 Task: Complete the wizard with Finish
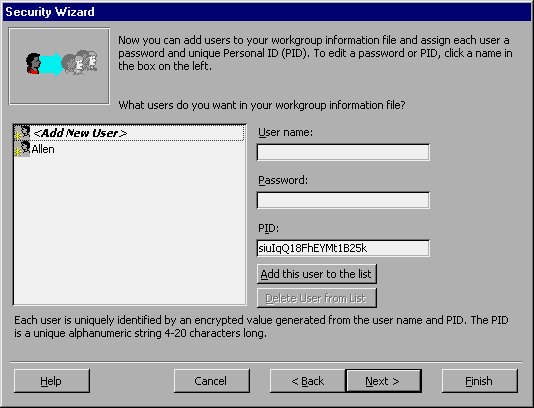(480, 381)
